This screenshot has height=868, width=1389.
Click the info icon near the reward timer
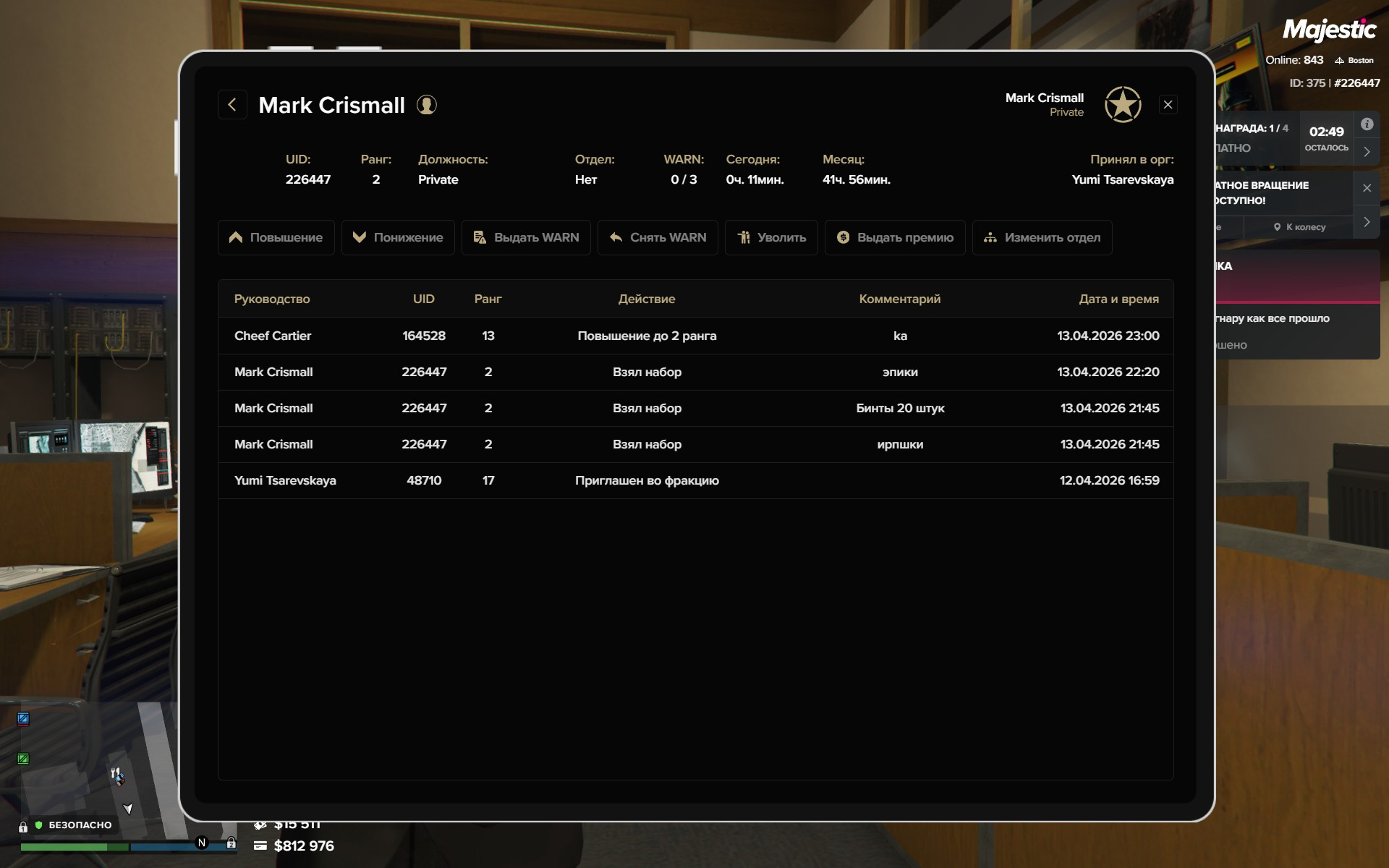[1367, 124]
